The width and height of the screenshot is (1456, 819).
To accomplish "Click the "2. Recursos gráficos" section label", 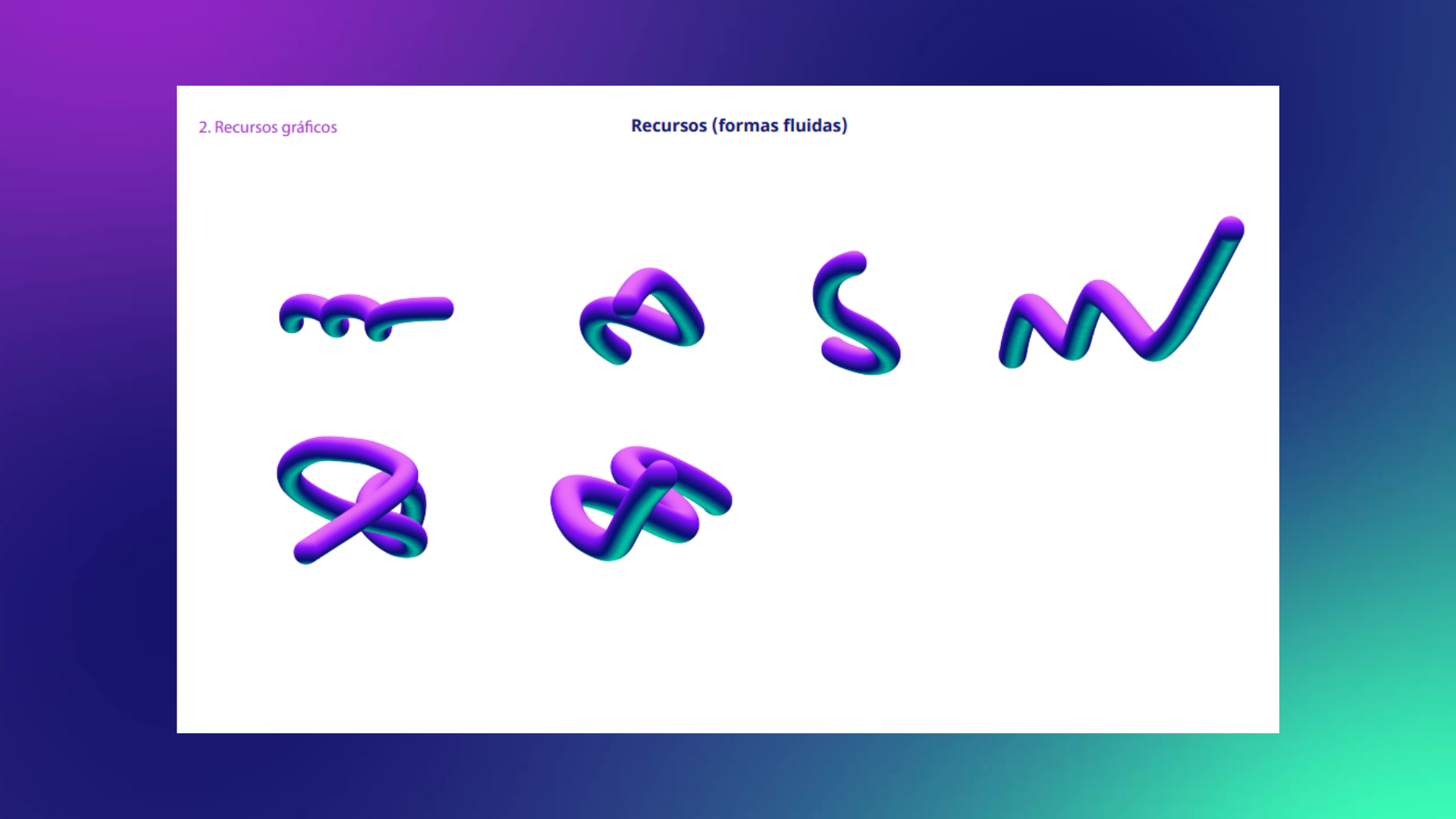I will tap(268, 127).
